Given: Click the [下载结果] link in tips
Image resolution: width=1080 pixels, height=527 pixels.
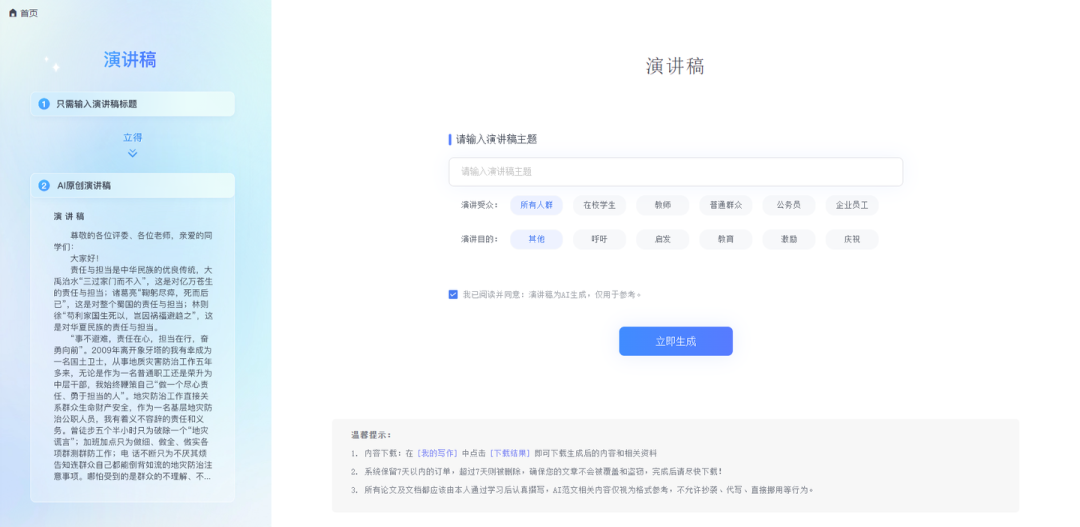Looking at the screenshot, I should (x=510, y=453).
